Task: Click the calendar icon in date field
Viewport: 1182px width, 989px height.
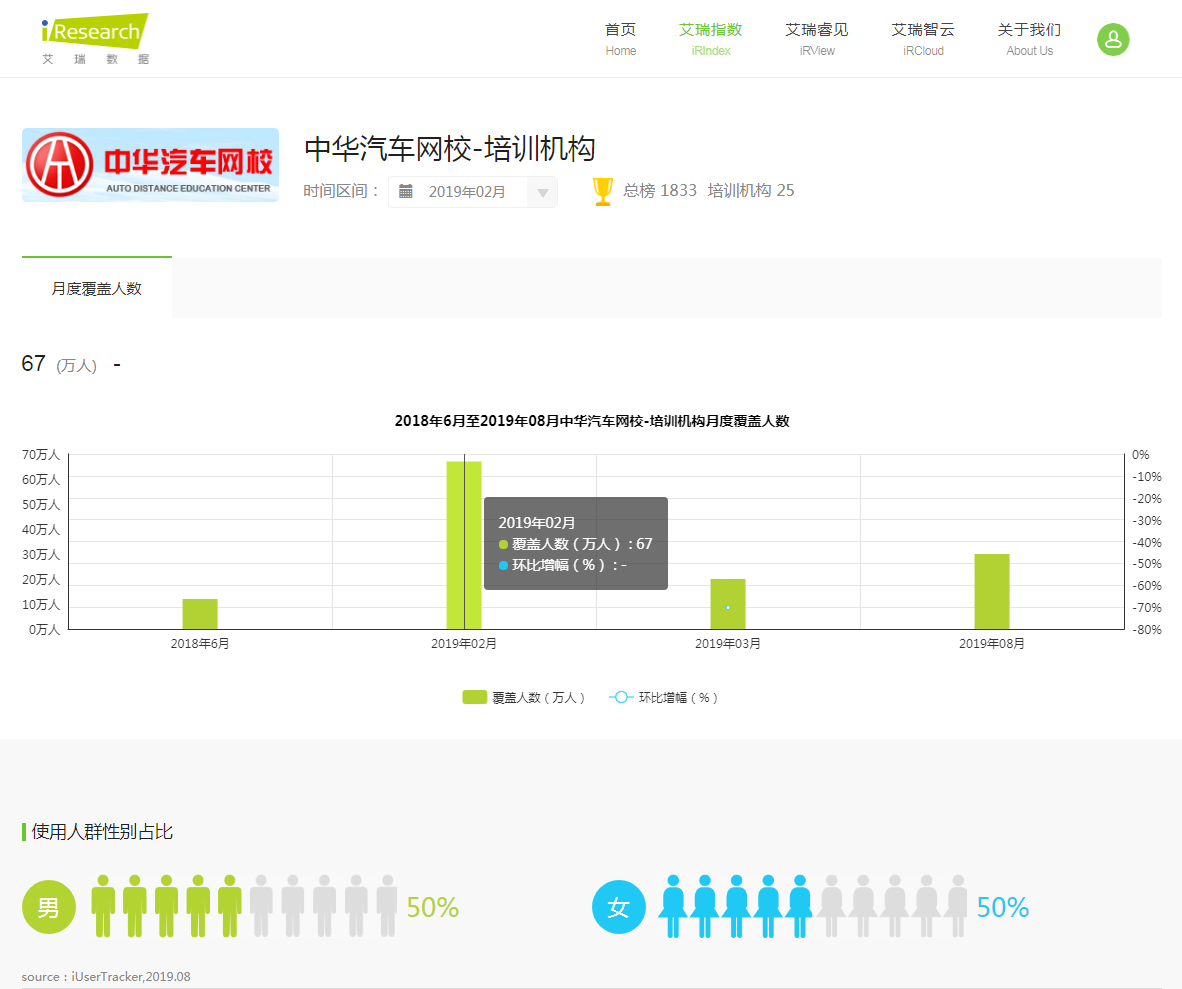Action: [406, 191]
